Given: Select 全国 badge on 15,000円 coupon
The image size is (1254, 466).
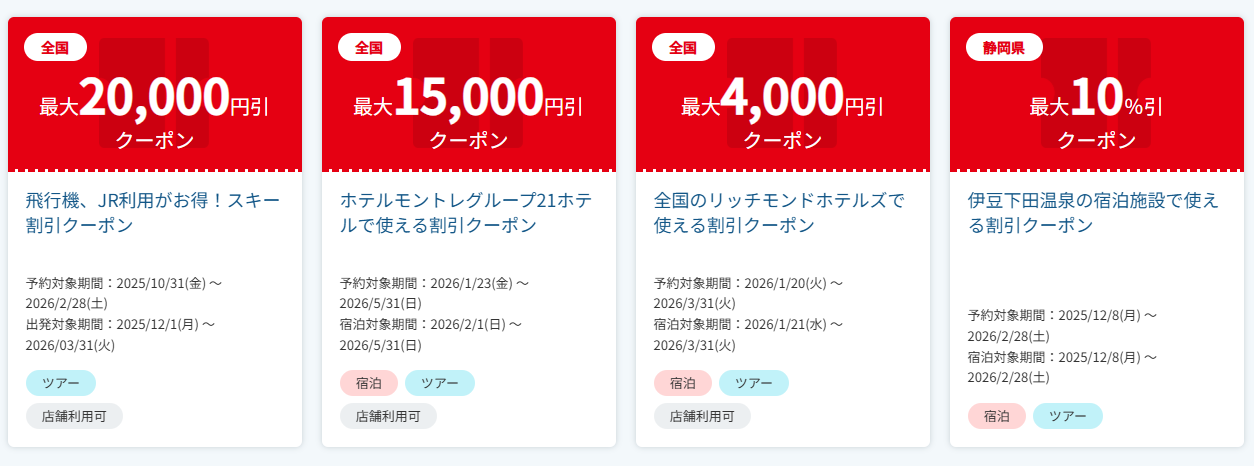Looking at the screenshot, I should pos(369,47).
